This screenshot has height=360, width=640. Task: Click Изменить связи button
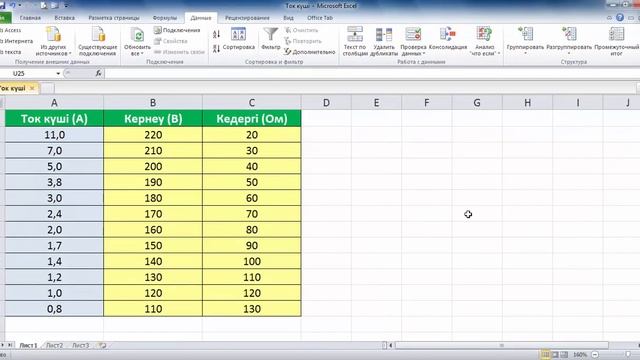(x=179, y=52)
